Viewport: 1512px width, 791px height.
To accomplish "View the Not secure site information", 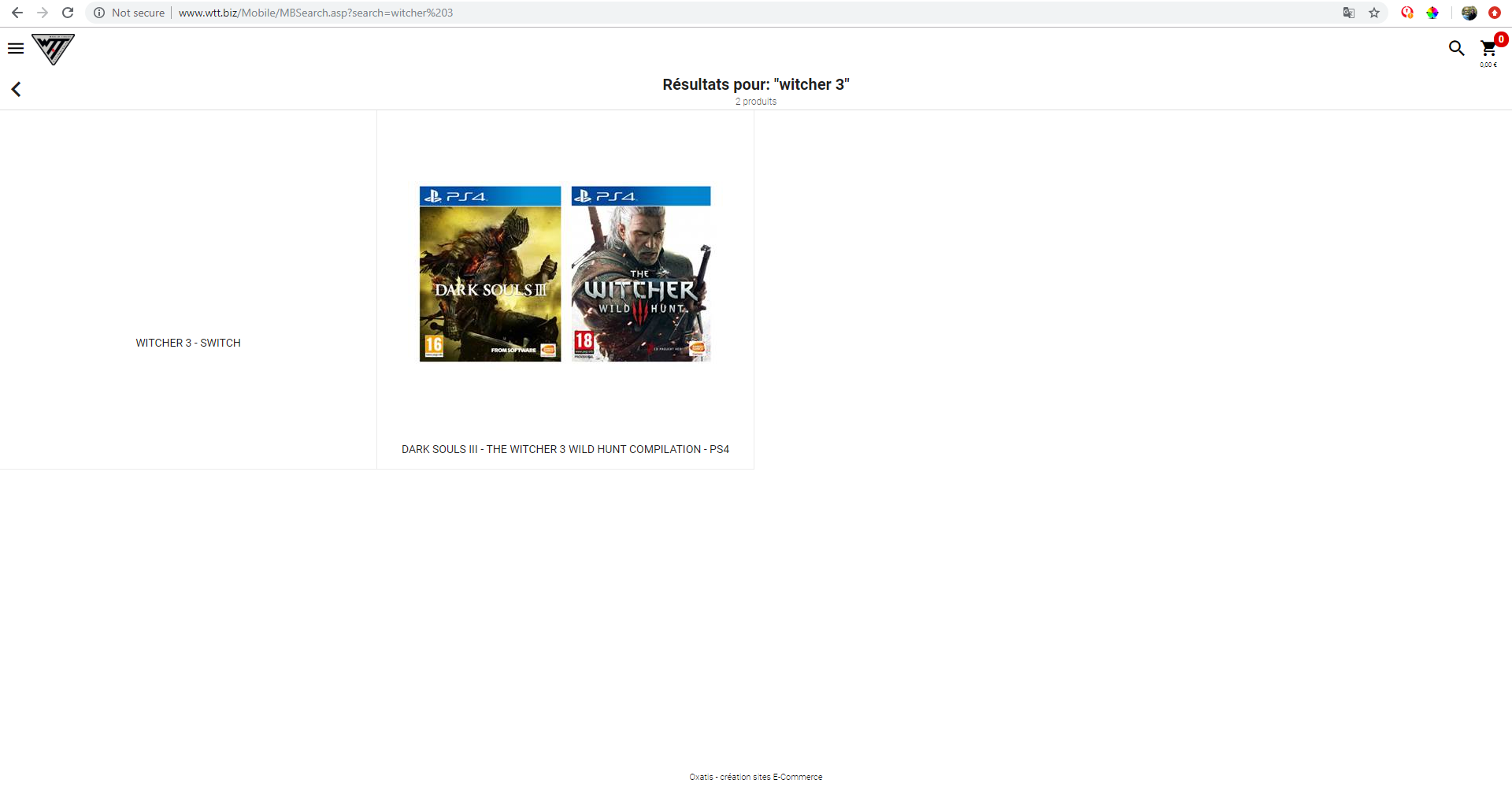I will click(129, 13).
